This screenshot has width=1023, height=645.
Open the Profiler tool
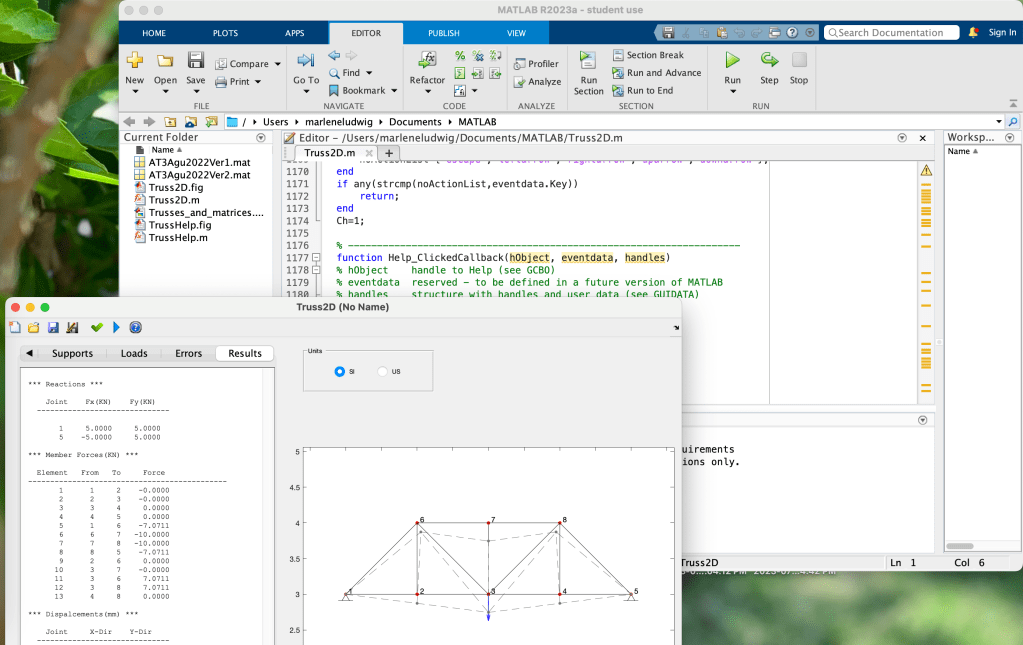click(536, 64)
